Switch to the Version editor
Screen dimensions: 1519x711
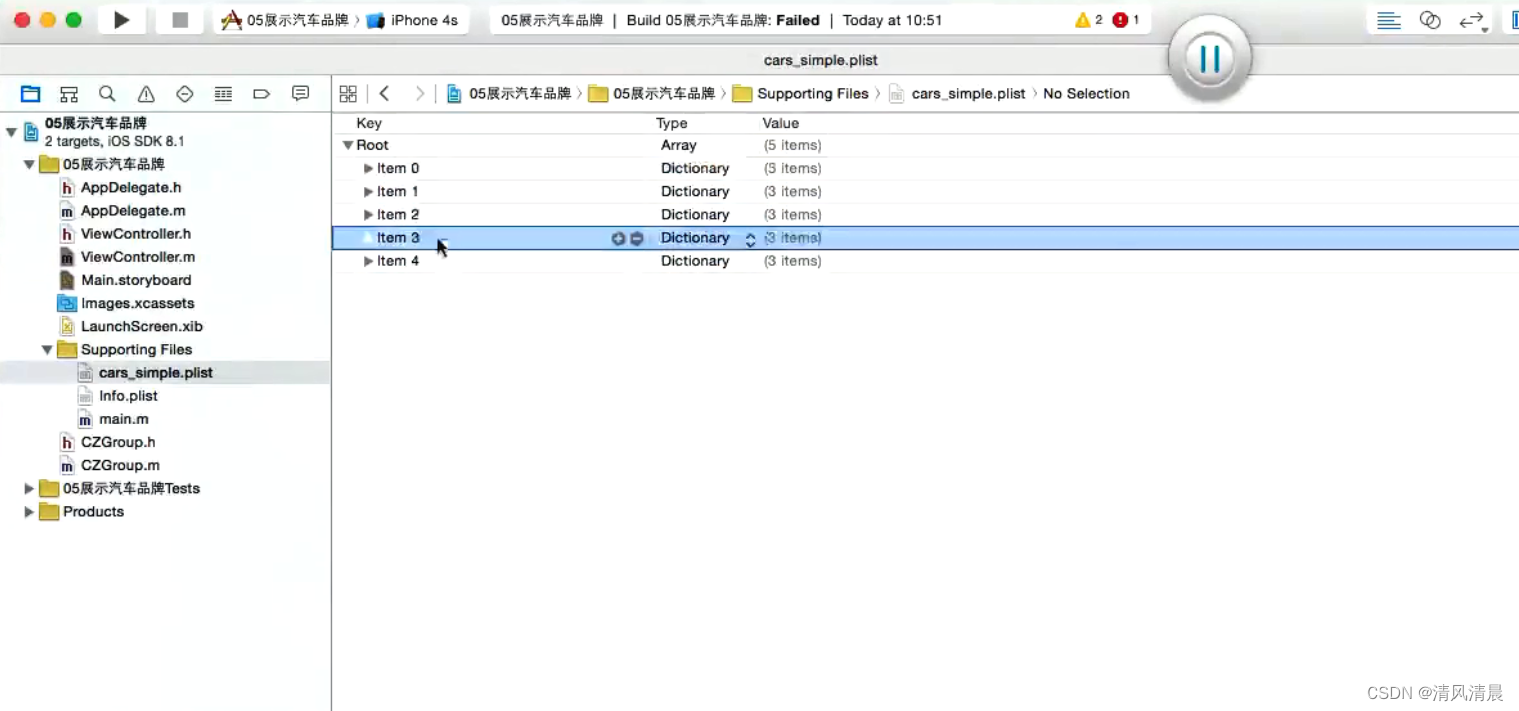(1473, 20)
